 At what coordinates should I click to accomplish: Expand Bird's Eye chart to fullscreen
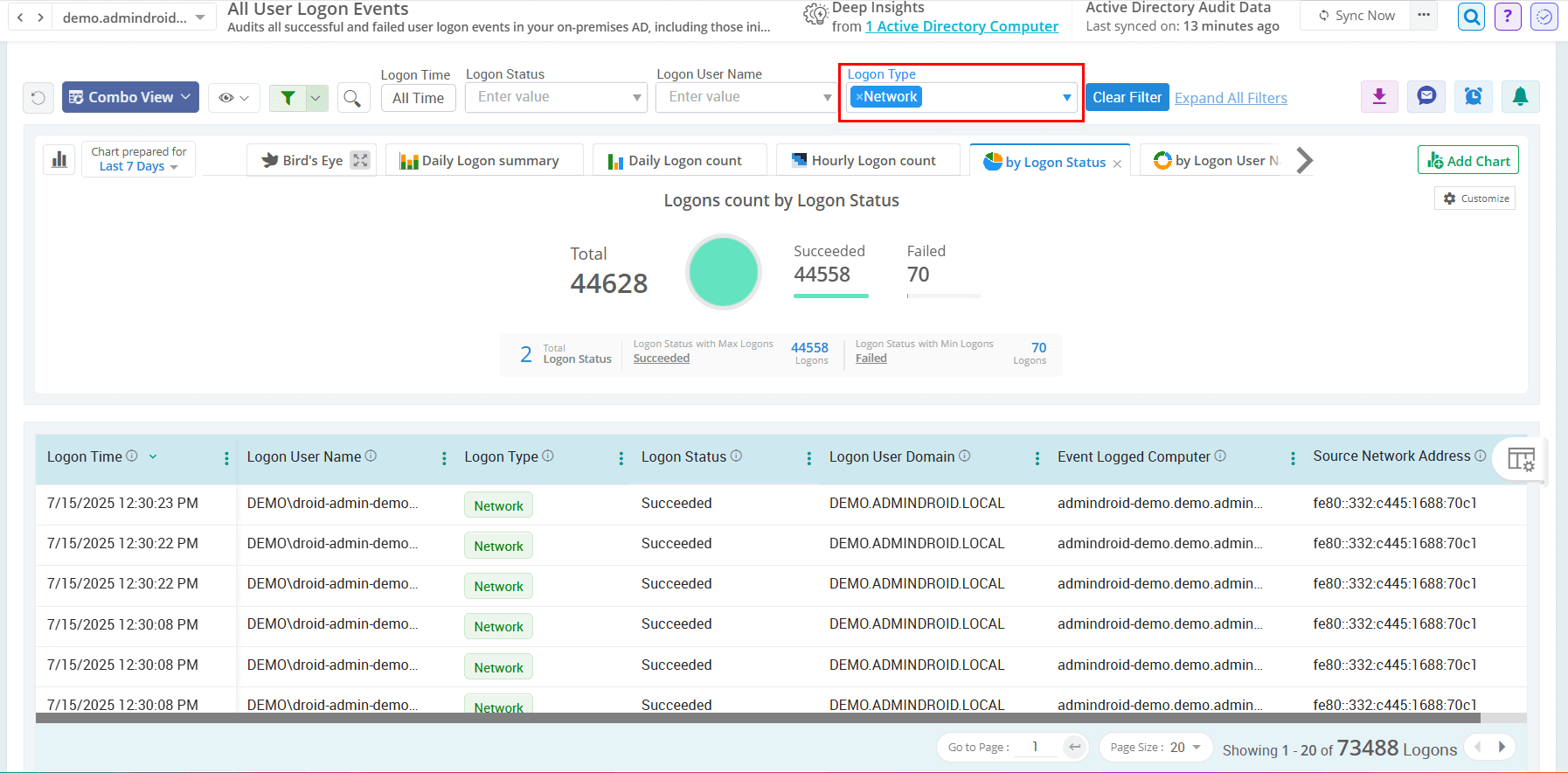tap(360, 160)
